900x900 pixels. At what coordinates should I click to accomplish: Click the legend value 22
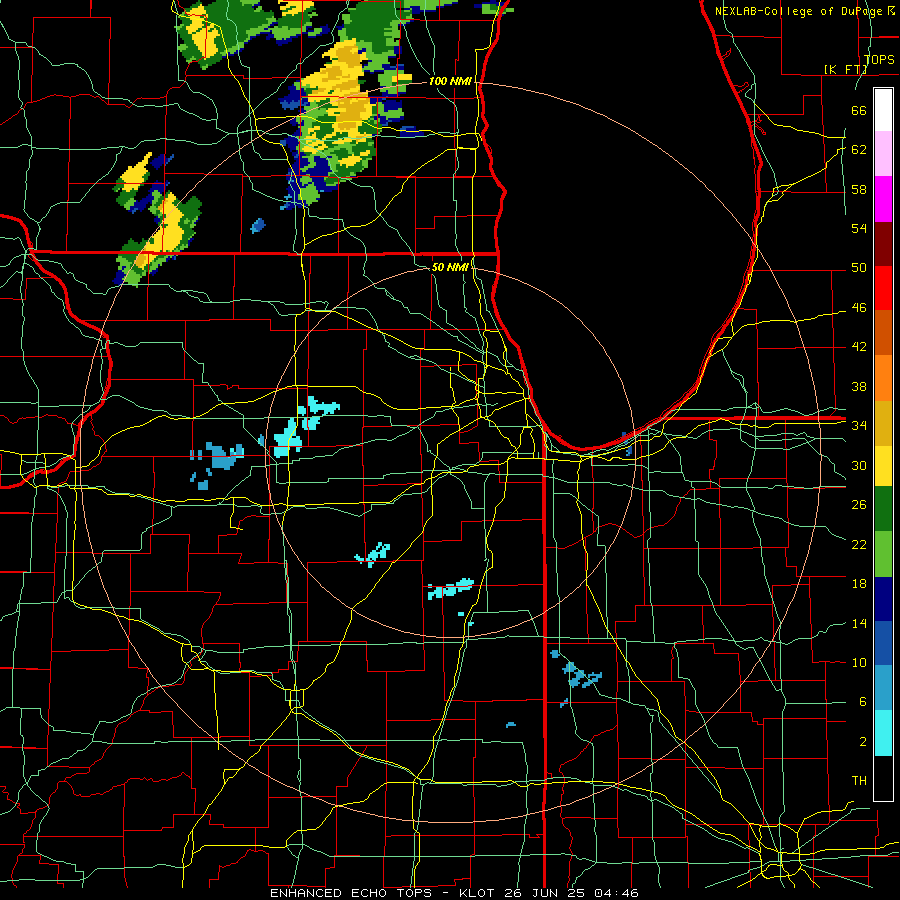tap(859, 544)
